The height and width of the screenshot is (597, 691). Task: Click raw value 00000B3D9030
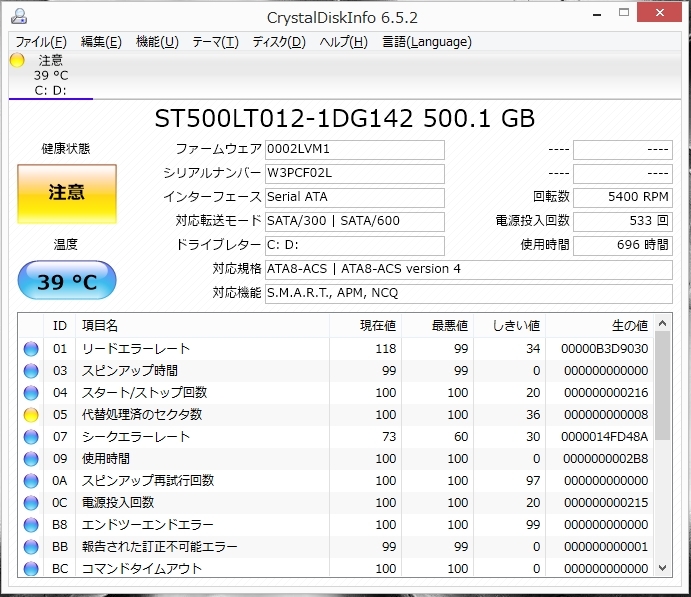point(605,349)
